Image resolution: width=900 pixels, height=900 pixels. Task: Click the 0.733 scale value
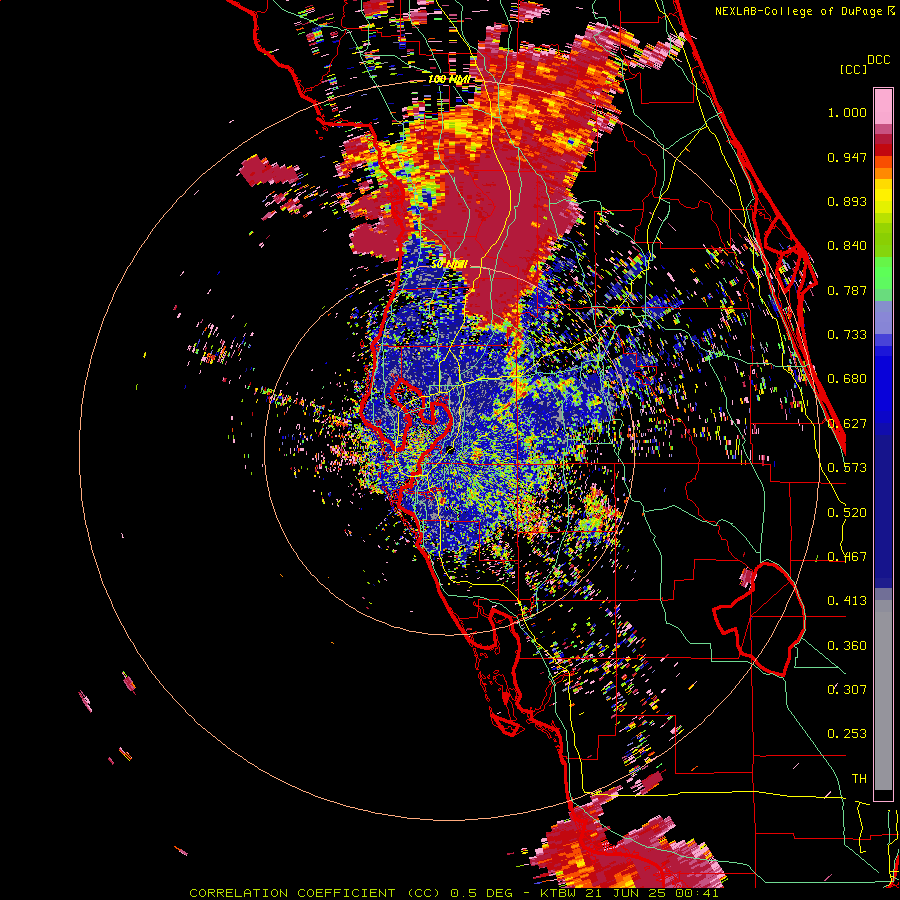tap(847, 335)
